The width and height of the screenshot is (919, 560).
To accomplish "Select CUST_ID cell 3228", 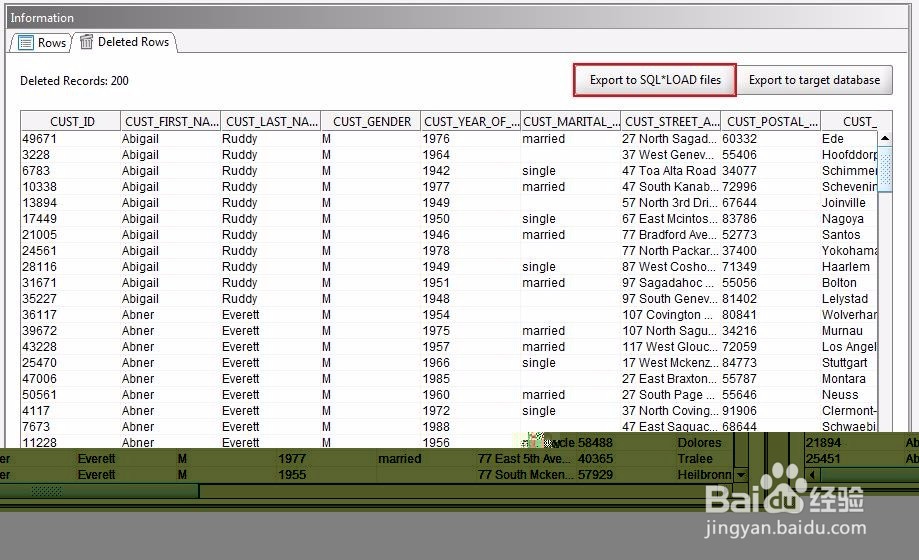I will pos(70,155).
